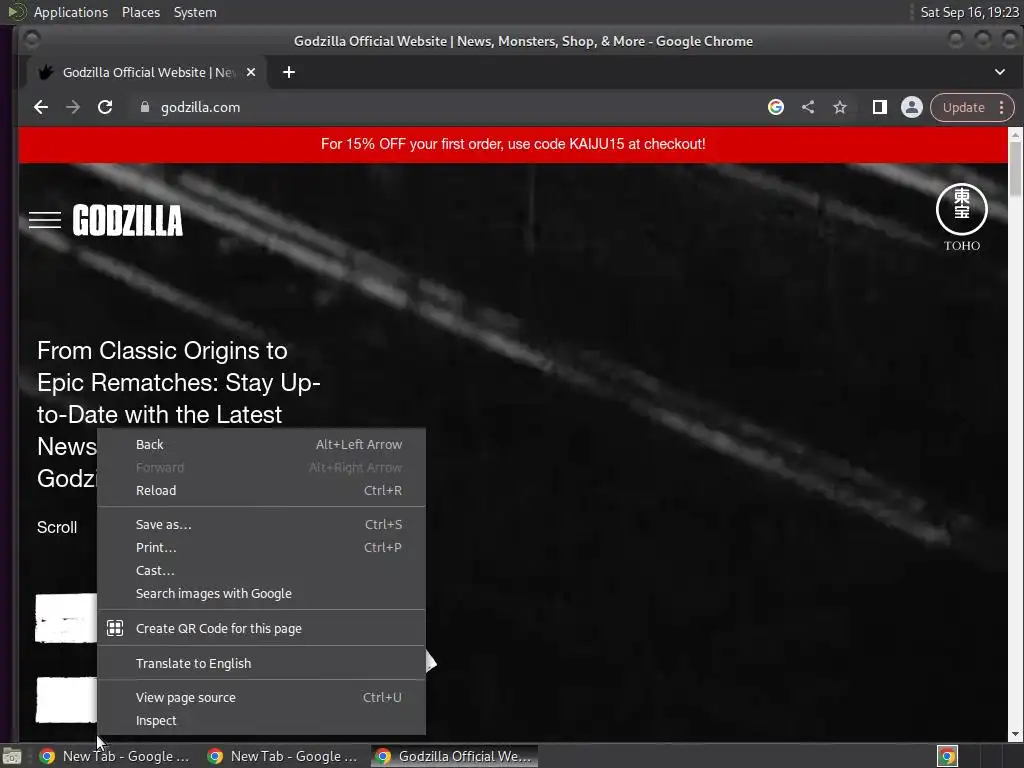Choose Cast… from the context menu
Screen dimensions: 1024x768
[x=261, y=570]
